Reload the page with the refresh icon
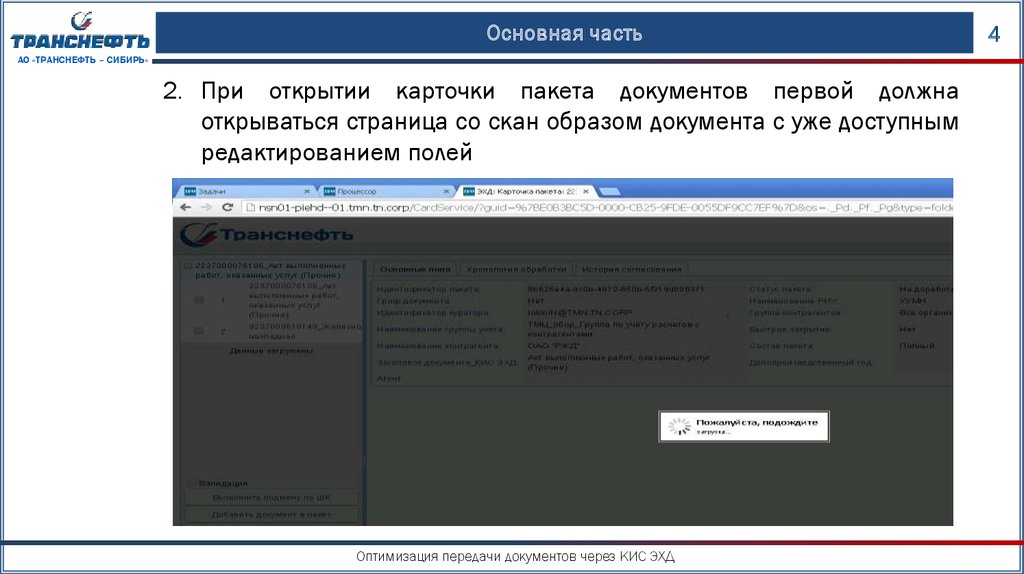 (x=227, y=207)
